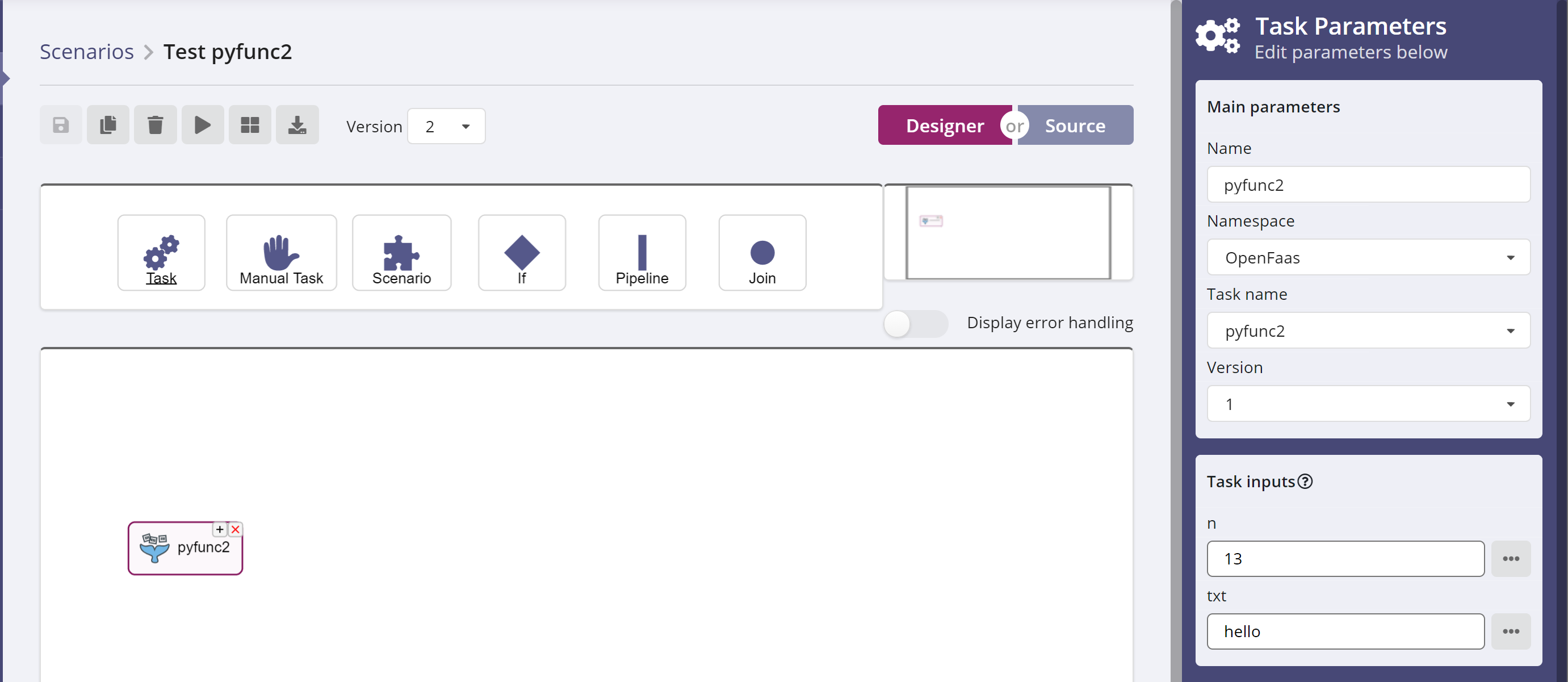This screenshot has width=1568, height=682.
Task: Click the save scenario button
Action: (61, 125)
